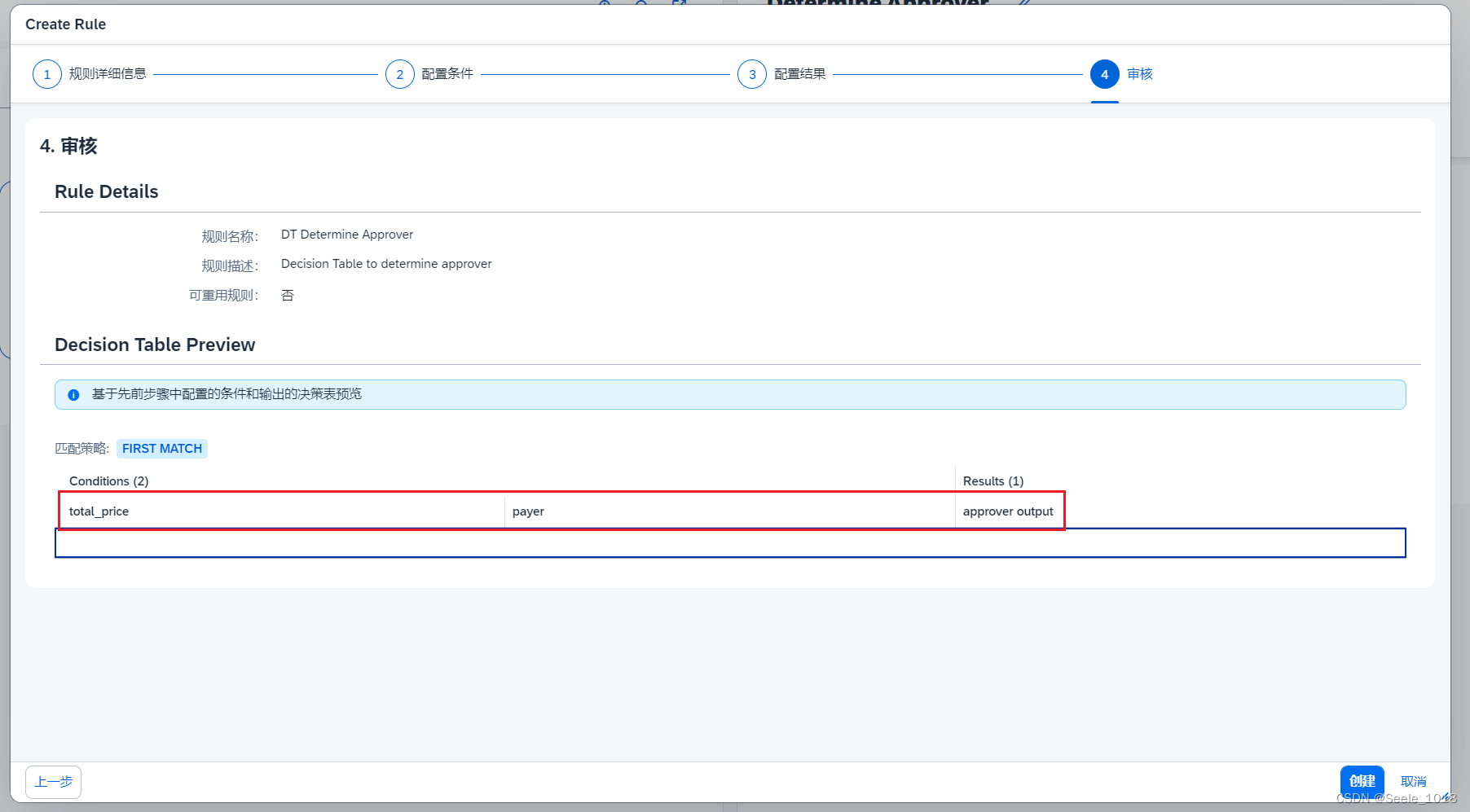This screenshot has height=812, width=1470.
Task: Click the 规则描述 label
Action: click(x=230, y=266)
